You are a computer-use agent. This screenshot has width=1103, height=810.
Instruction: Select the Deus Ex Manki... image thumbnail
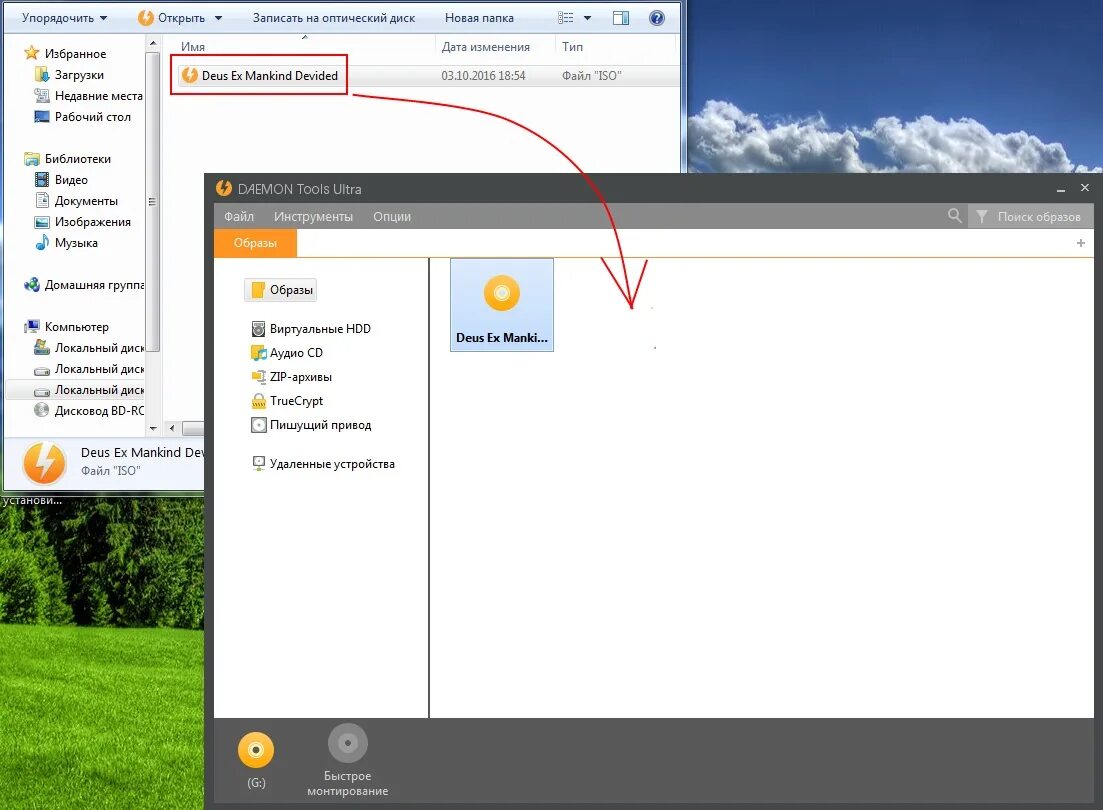pyautogui.click(x=502, y=305)
